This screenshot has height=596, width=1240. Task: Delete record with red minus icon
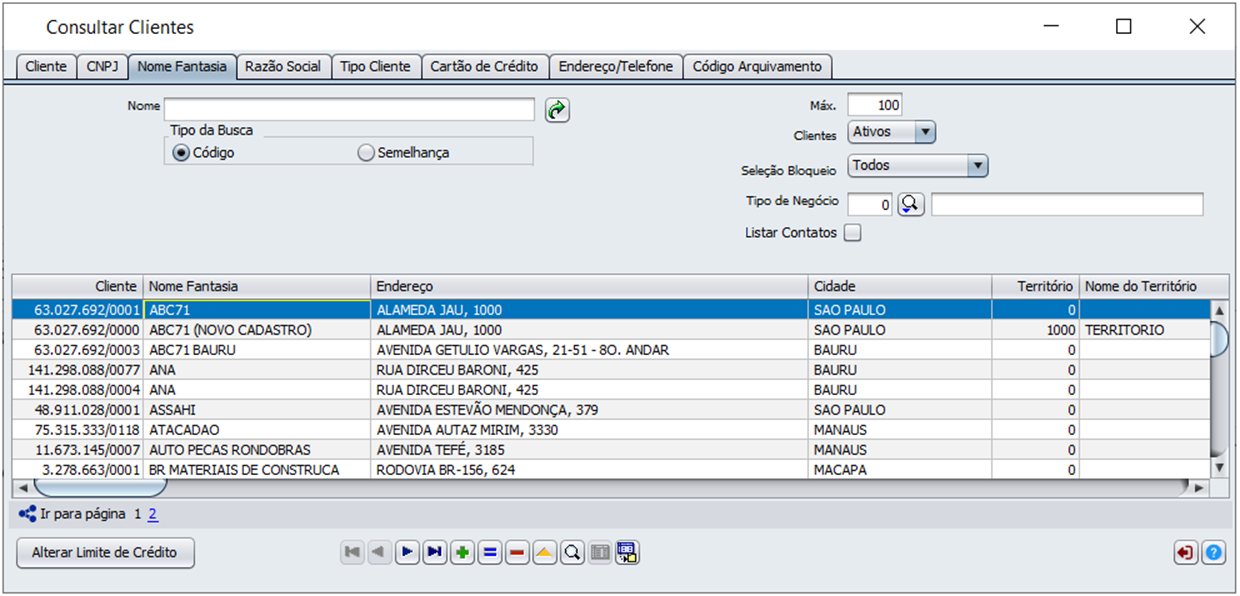coord(517,552)
